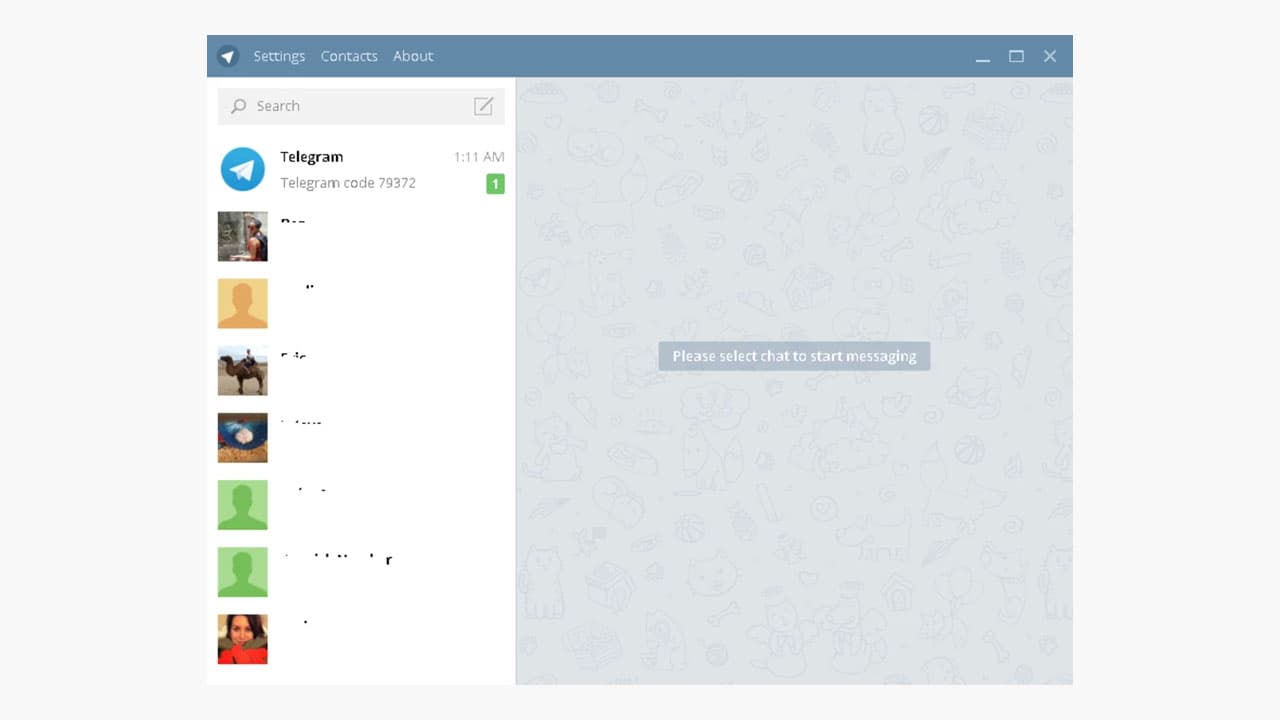Click the camel photo chat avatar
Viewport: 1280px width, 720px height.
242,371
